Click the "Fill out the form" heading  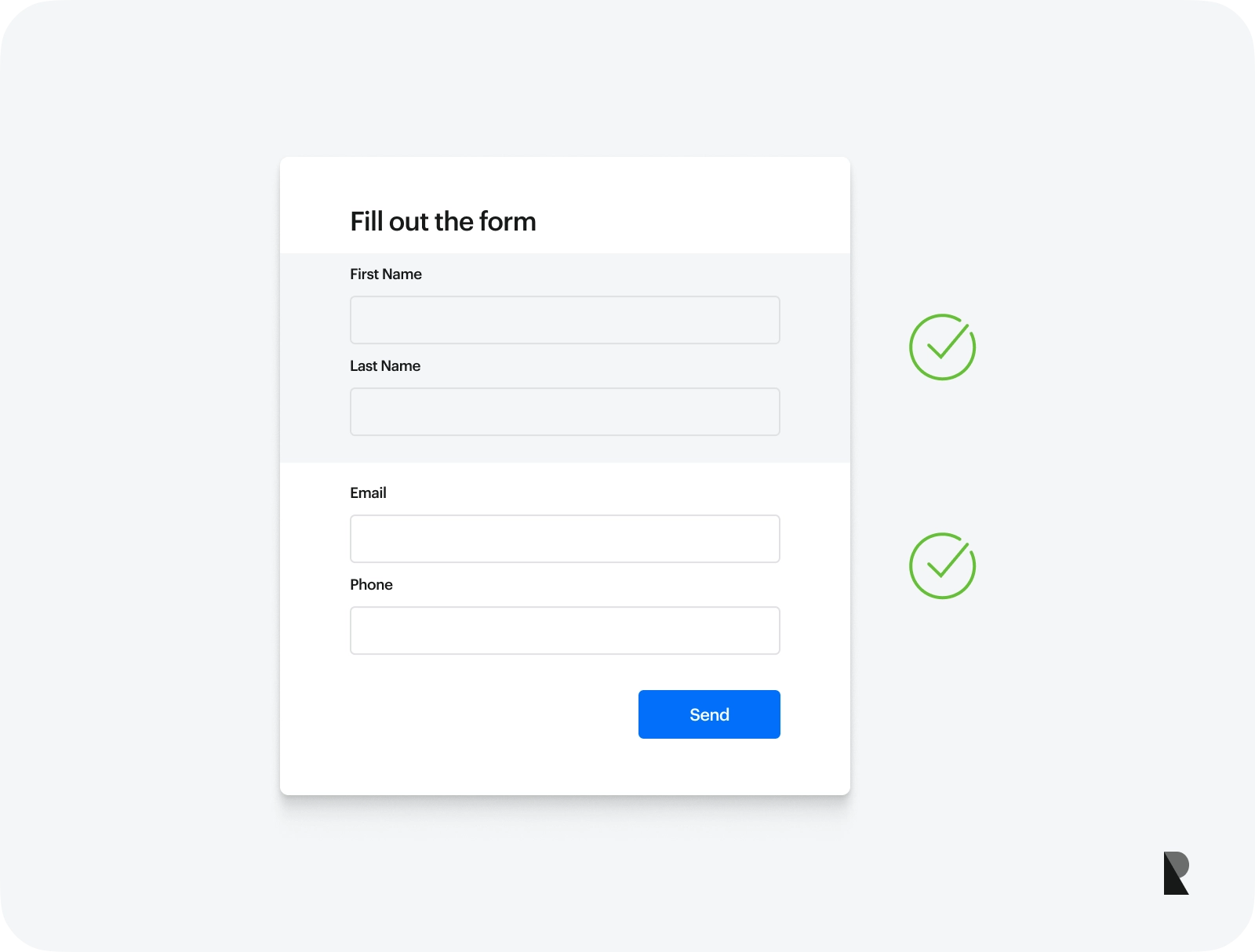443,222
